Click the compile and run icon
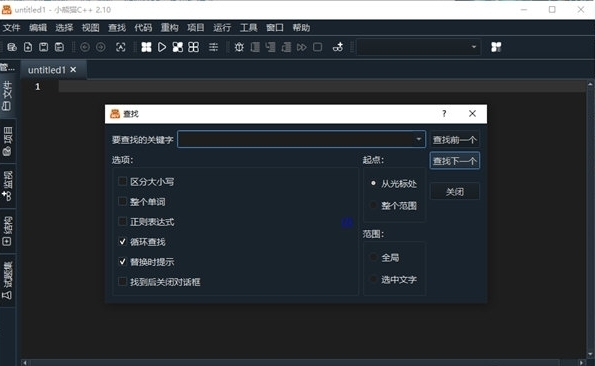This screenshot has height=366, width=595. tap(178, 47)
